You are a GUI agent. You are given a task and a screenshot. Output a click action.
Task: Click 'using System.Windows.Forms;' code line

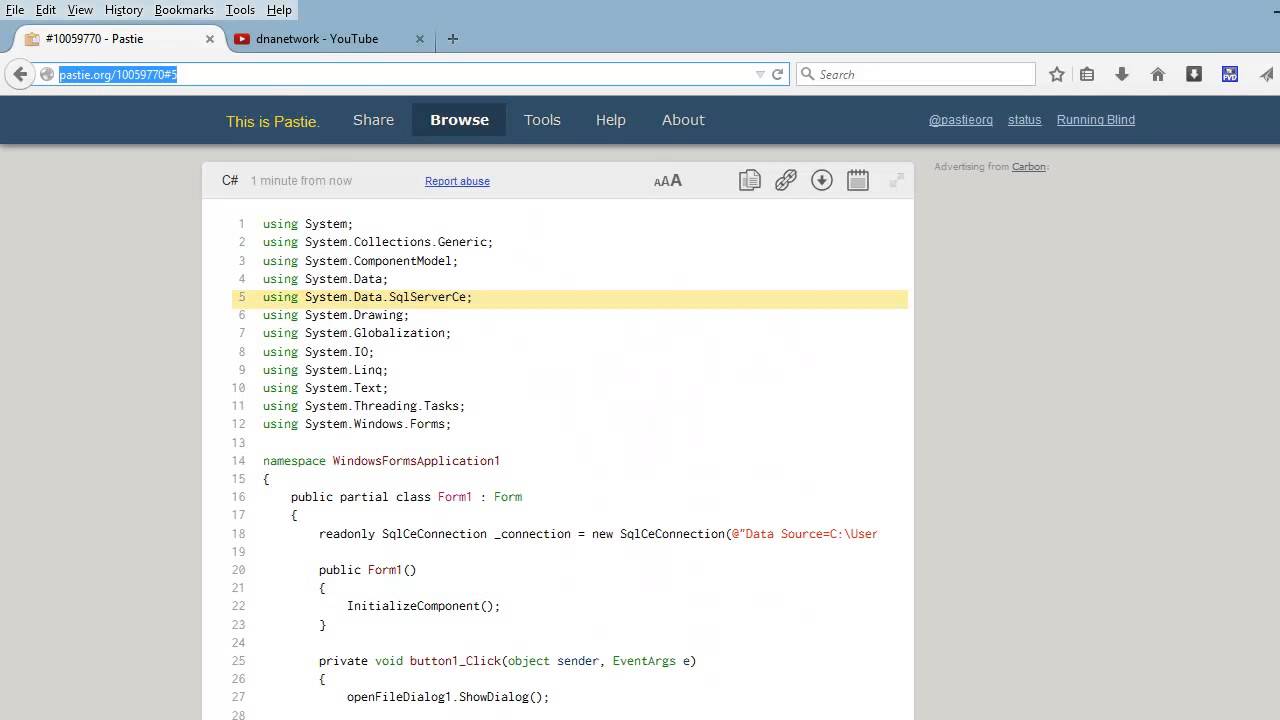357,424
